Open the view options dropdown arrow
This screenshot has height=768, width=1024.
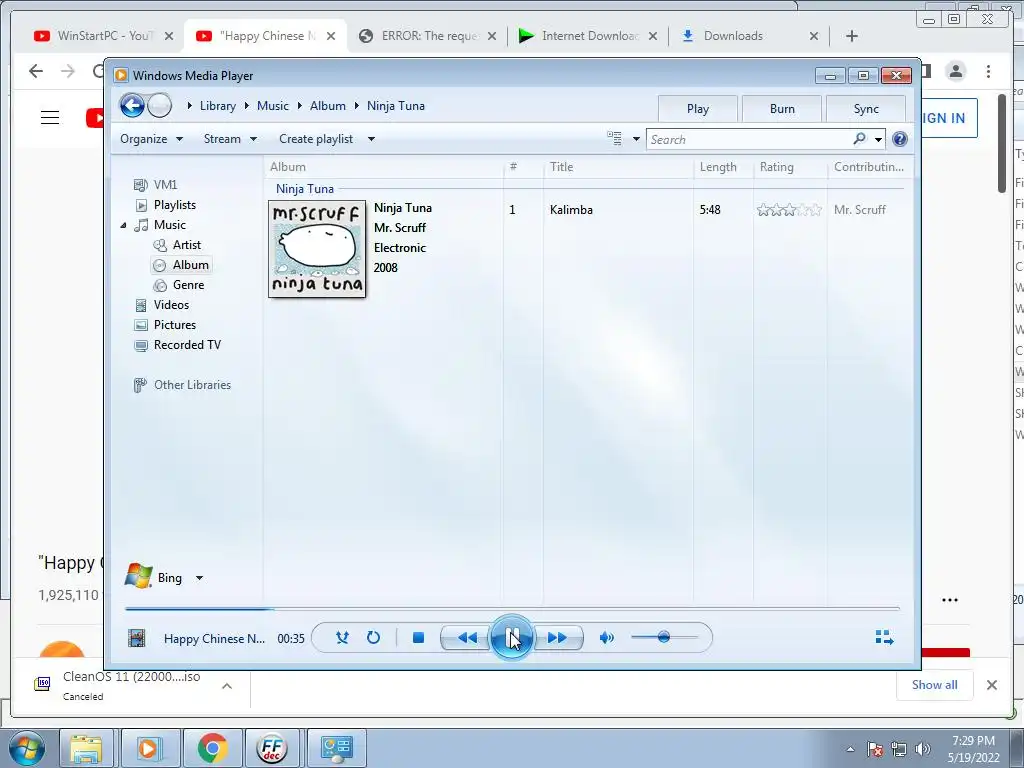tap(636, 139)
